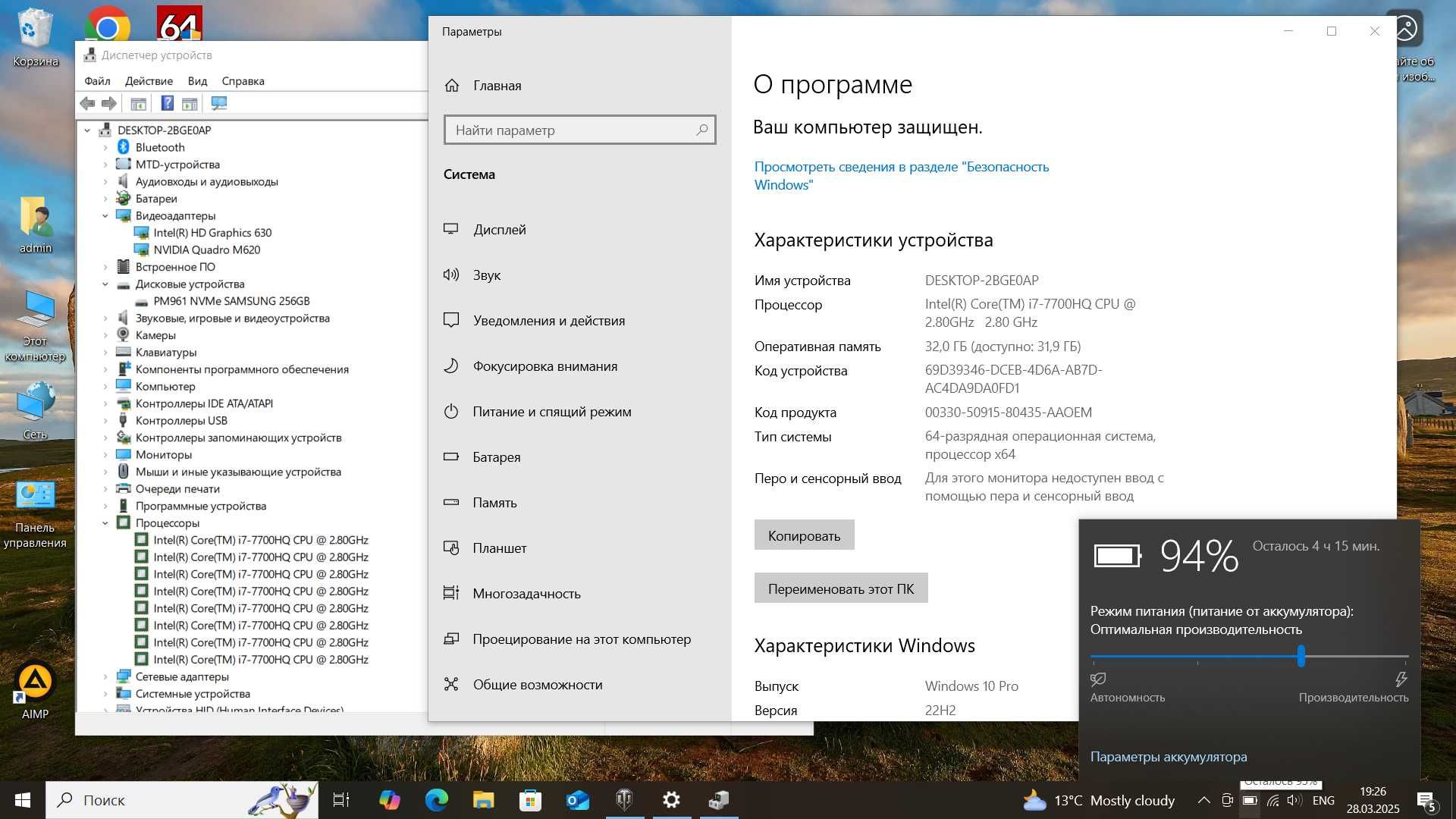Collapse the Видеоадаптеры (Display adapters) node
The image size is (1456, 819).
(105, 215)
